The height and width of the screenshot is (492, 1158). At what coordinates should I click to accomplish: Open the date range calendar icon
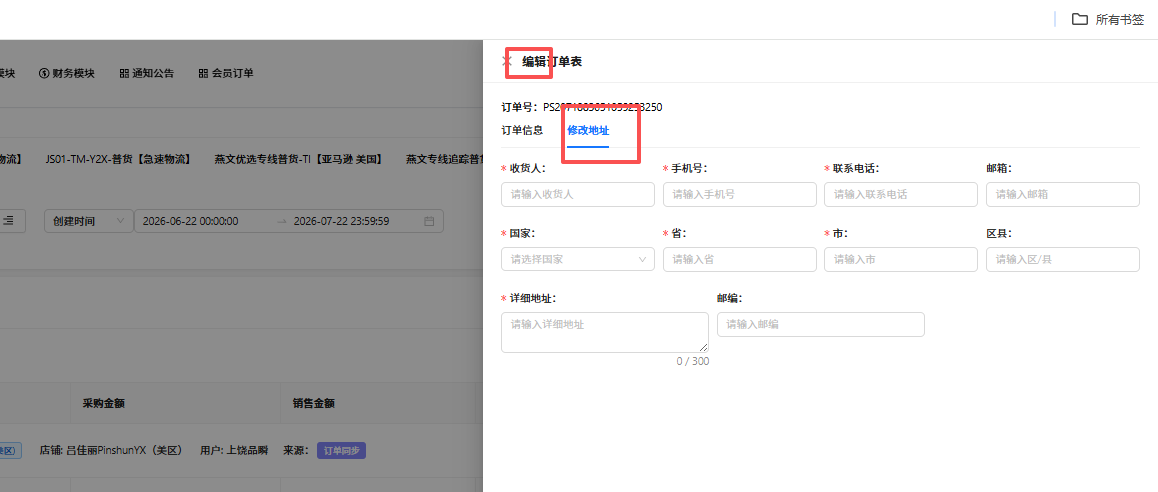pyautogui.click(x=429, y=221)
